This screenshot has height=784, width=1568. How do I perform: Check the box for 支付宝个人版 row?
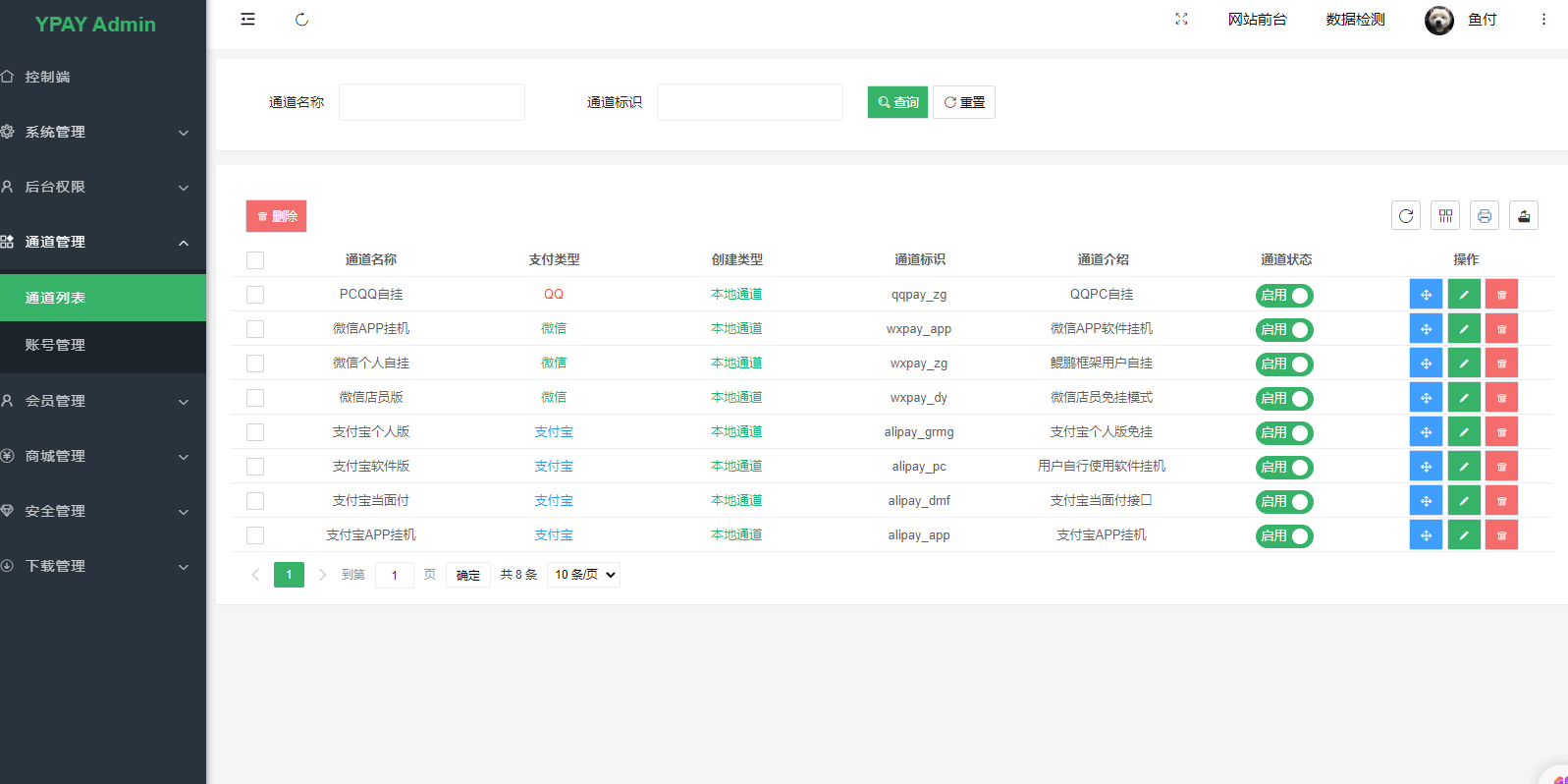255,432
